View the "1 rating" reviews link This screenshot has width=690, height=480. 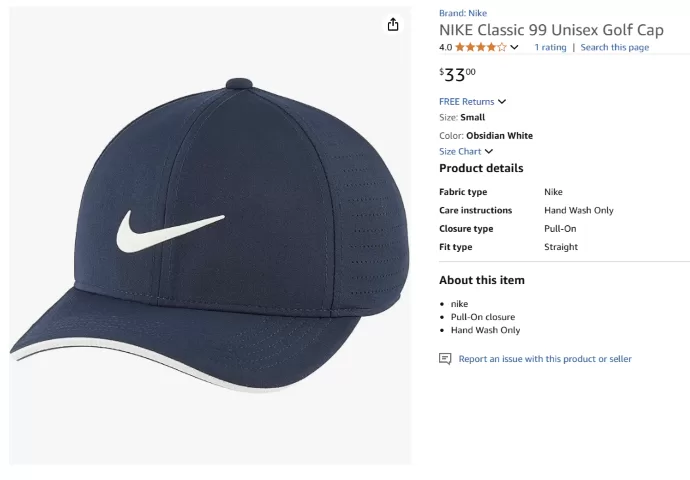550,47
